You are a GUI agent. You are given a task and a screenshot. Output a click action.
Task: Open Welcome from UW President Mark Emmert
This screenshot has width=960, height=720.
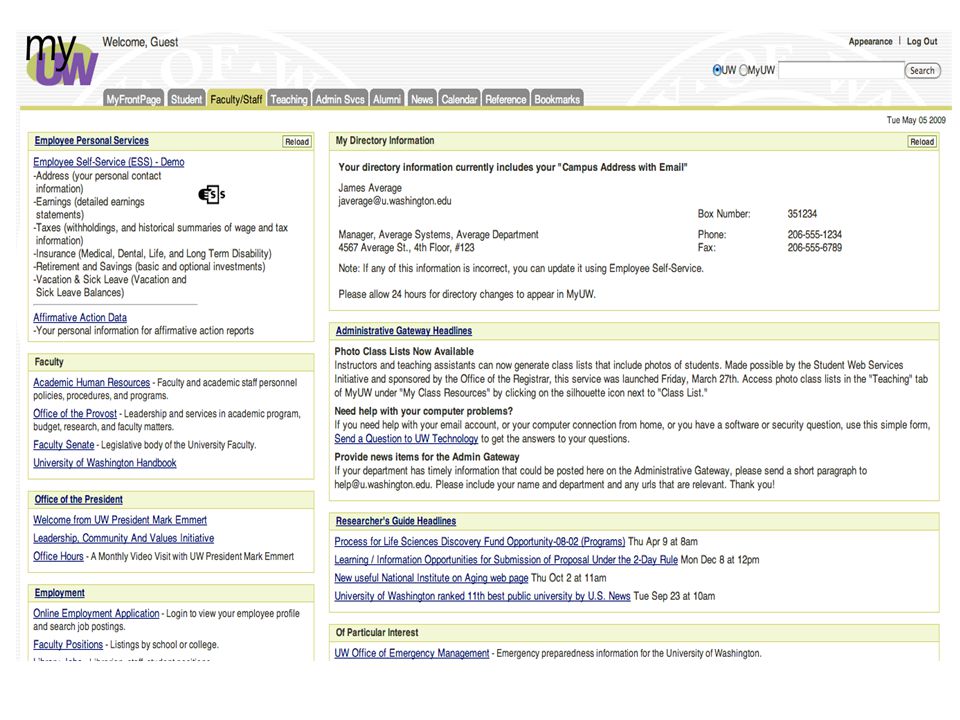click(x=120, y=520)
